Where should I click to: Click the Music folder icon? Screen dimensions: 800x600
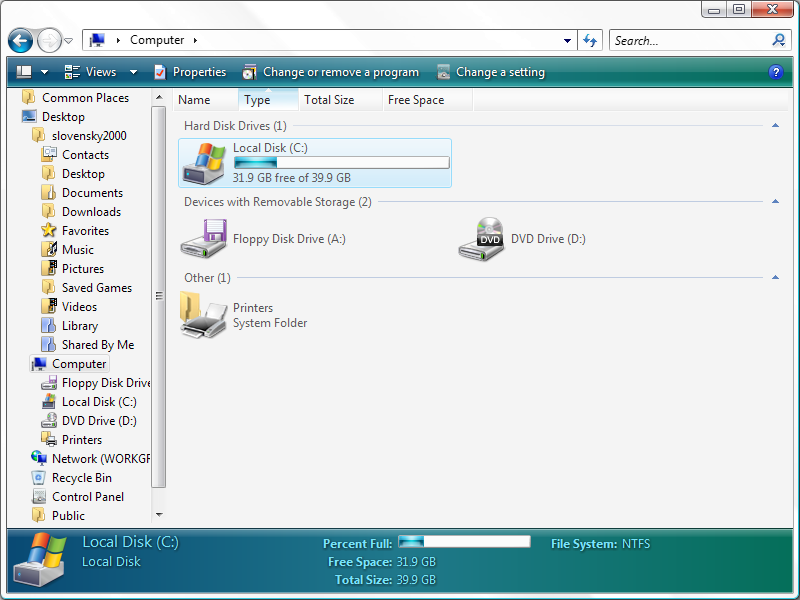[x=49, y=249]
